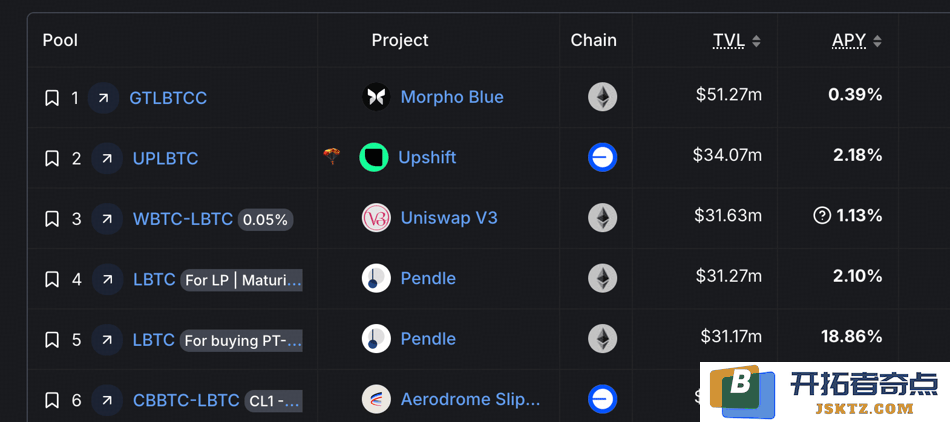Image resolution: width=950 pixels, height=422 pixels.
Task: Click the Ethereum chain icon in row 1
Action: (602, 97)
